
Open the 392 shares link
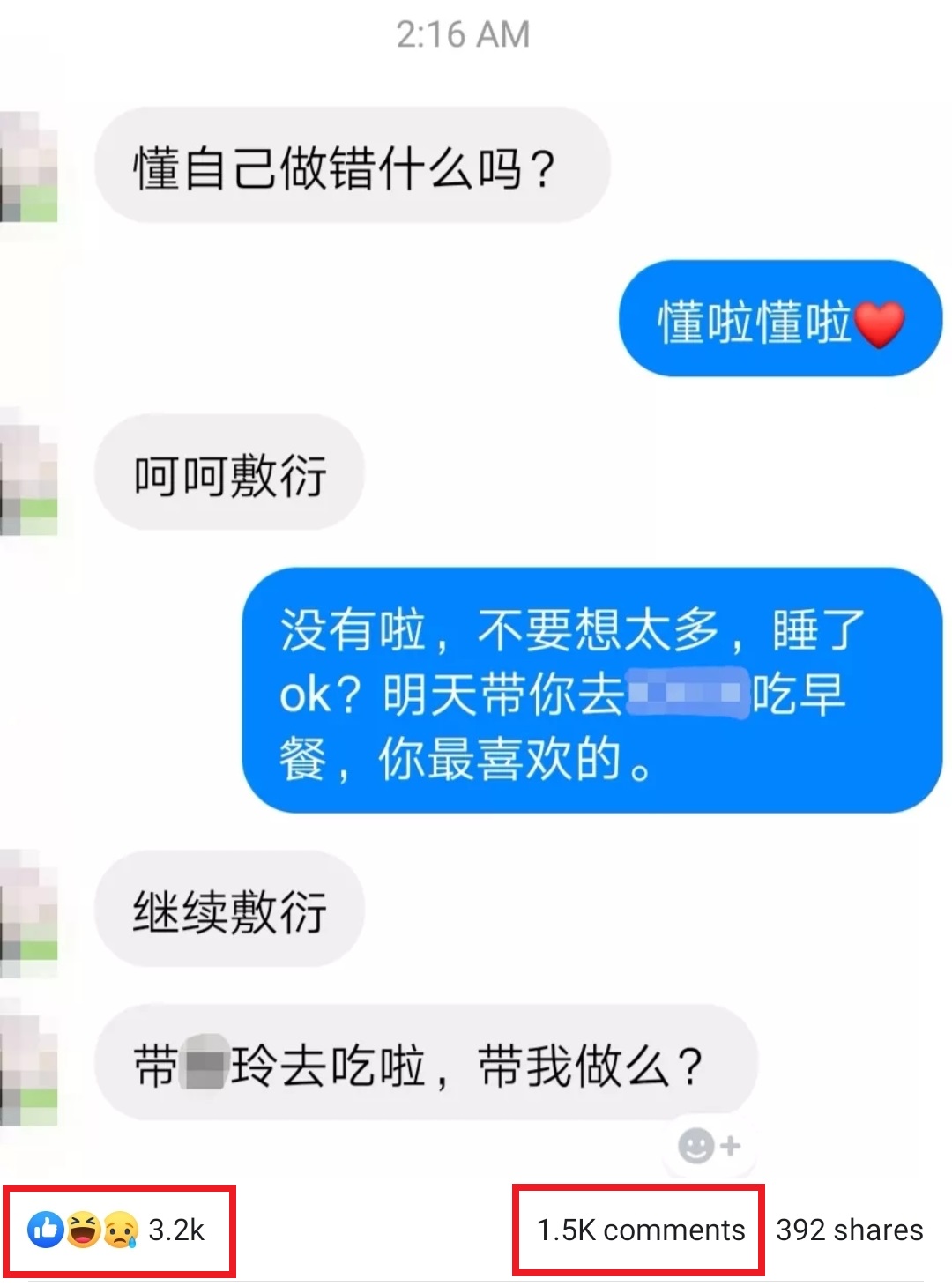pos(850,1230)
